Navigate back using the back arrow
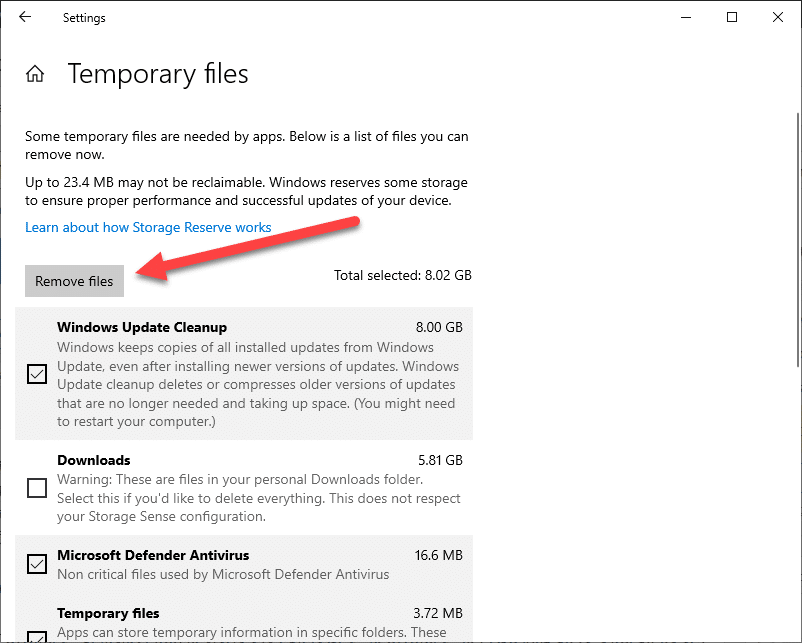The height and width of the screenshot is (643, 802). click(24, 17)
